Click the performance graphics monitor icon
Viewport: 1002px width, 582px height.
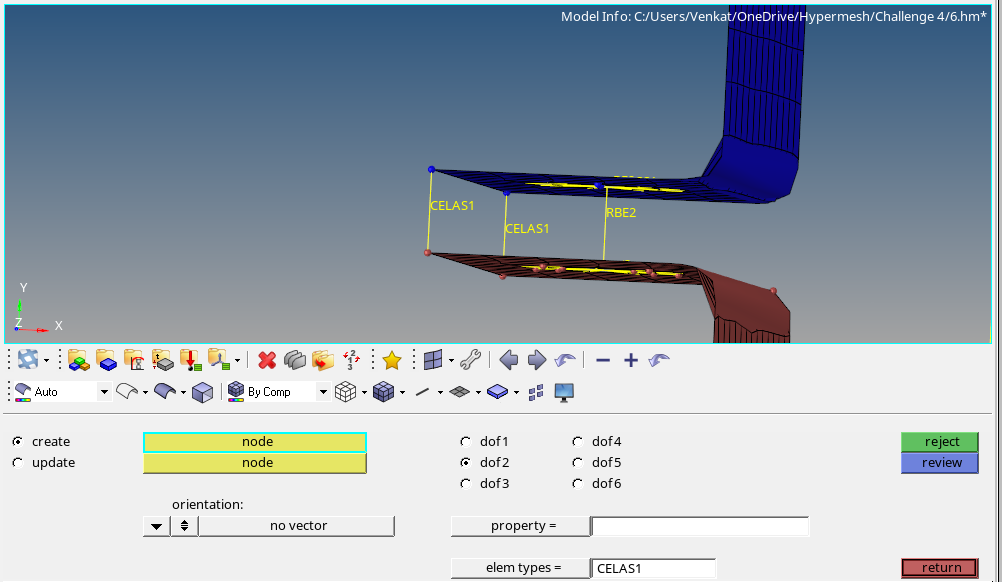[x=563, y=392]
